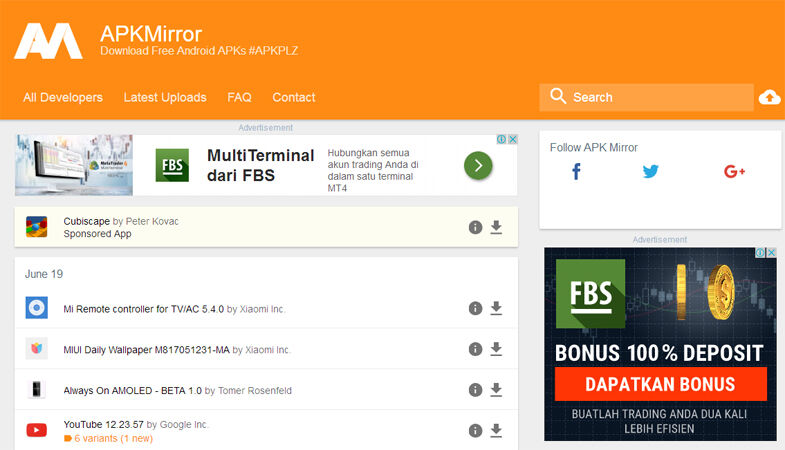Screen dimensions: 785x450
Task: Download YouTube 12.23.57 APK
Action: tap(496, 431)
